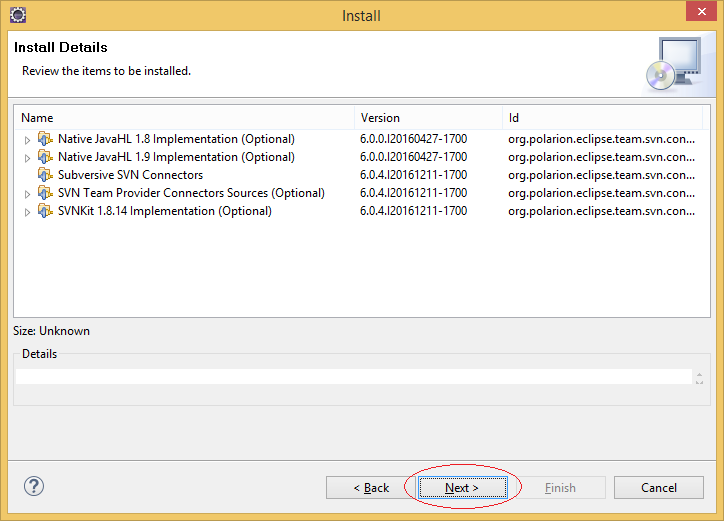Go back with the < Back button

(371, 488)
